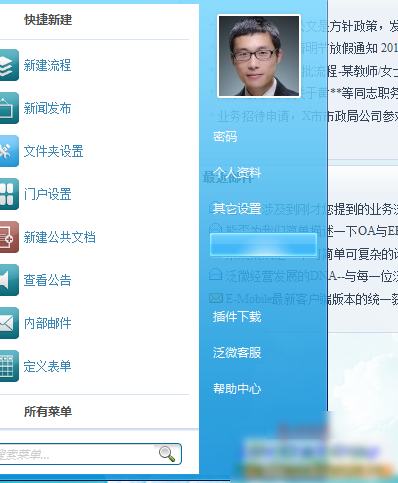Click the 内部邮件 envelope icon
Screen dimensions: 398x483
[x=9, y=323]
